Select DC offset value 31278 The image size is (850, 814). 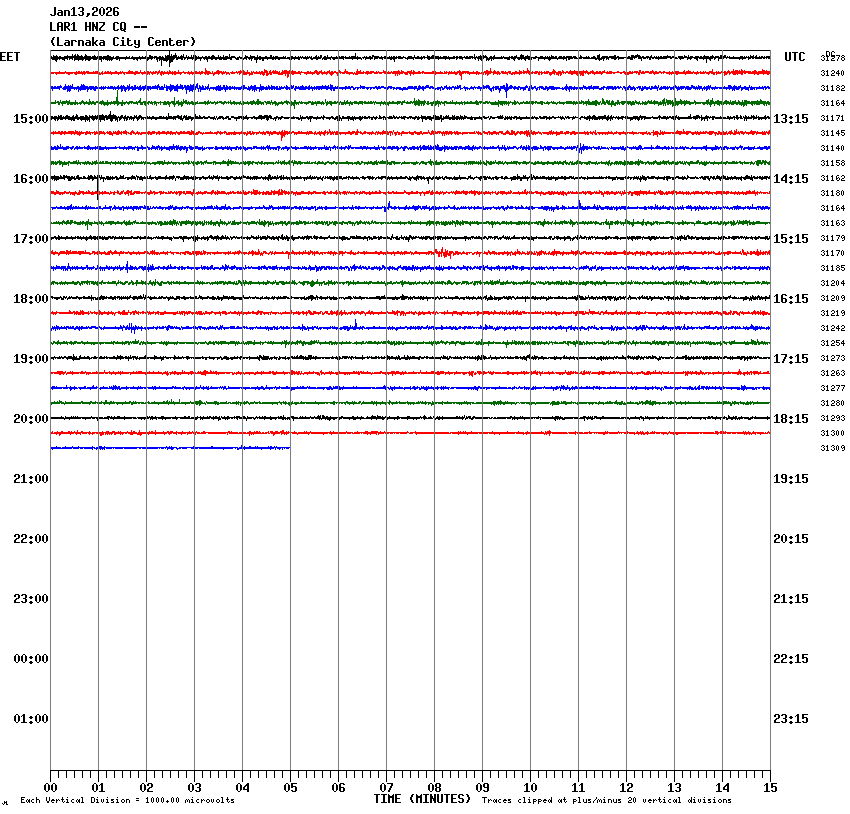[x=833, y=59]
